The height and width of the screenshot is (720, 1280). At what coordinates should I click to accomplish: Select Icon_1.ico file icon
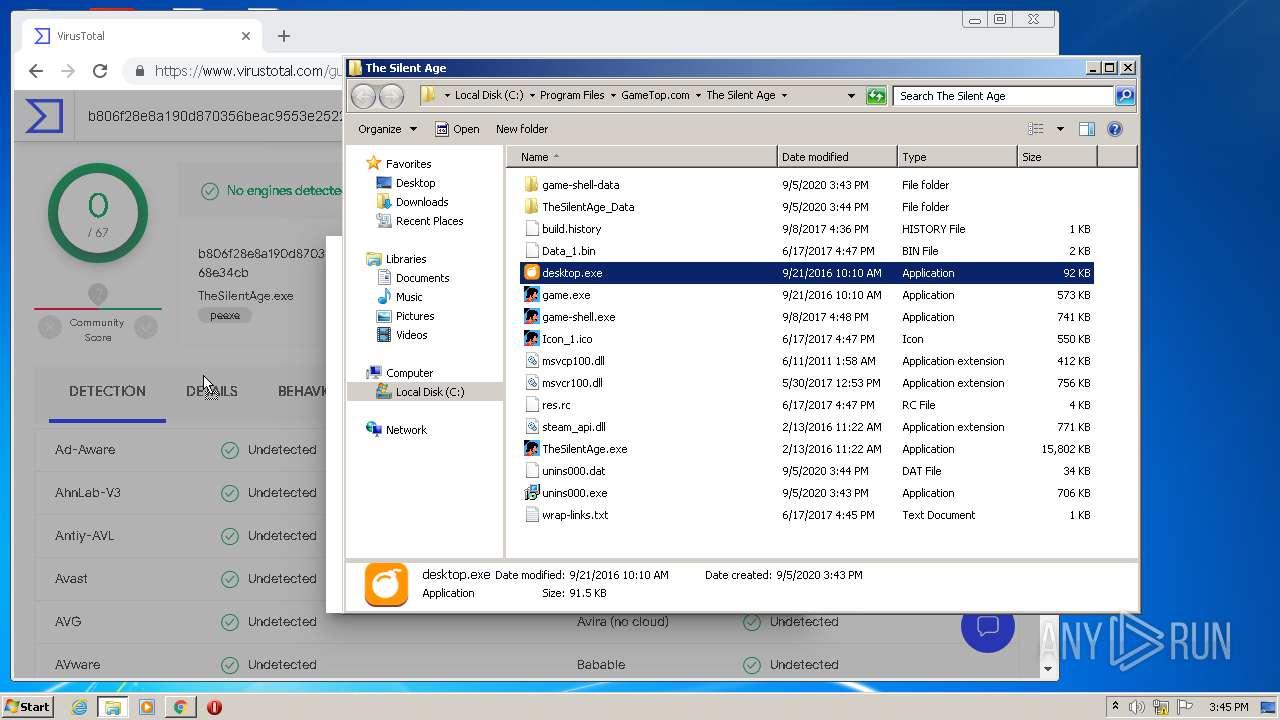tap(532, 339)
